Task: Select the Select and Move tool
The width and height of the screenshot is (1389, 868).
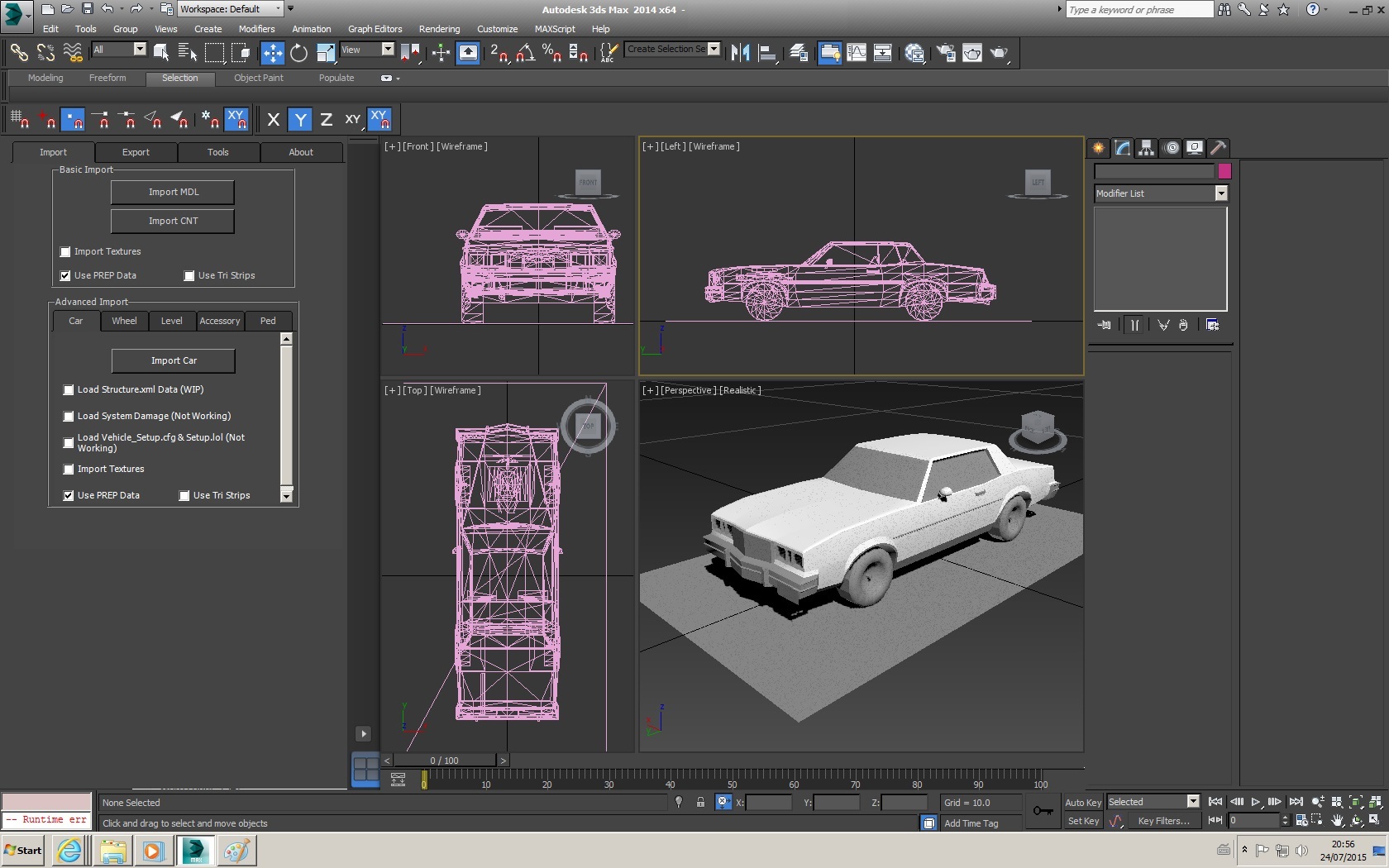Action: coord(272,53)
